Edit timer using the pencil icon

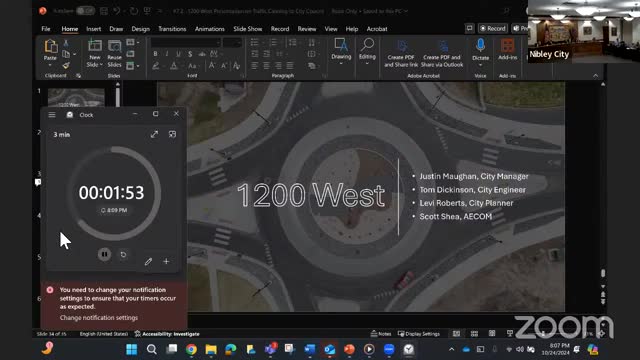pos(148,261)
